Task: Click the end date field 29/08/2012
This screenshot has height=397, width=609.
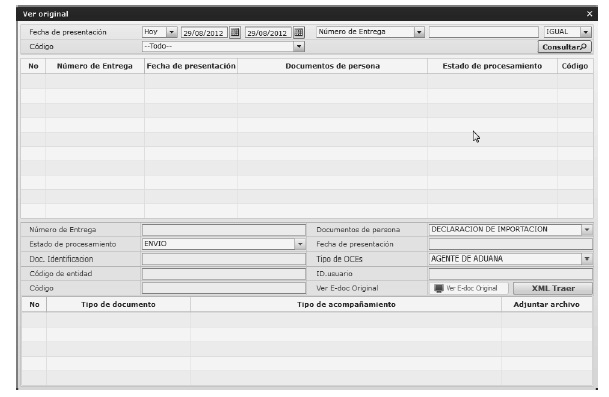Action: coord(268,33)
